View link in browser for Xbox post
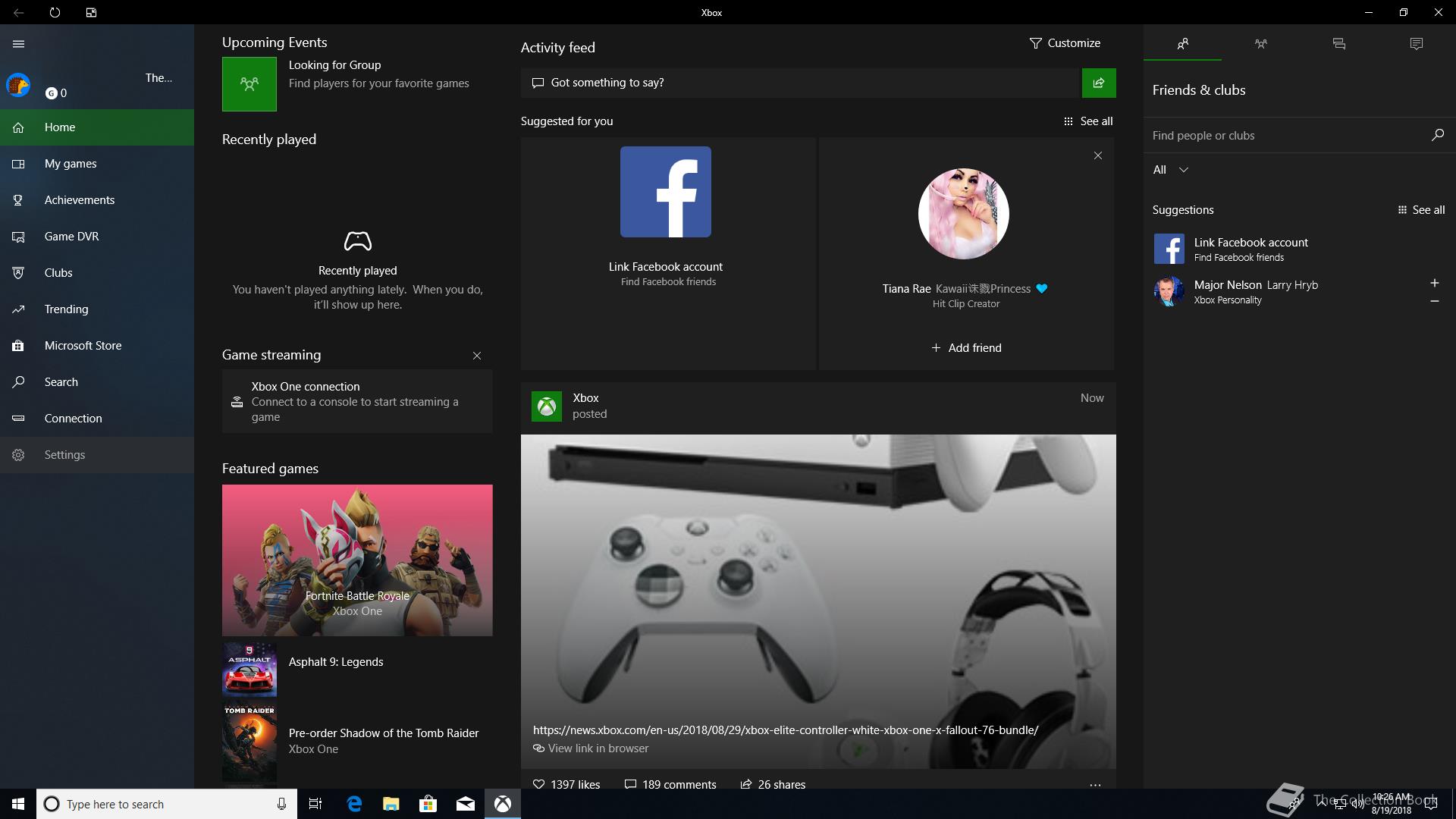 [x=591, y=748]
